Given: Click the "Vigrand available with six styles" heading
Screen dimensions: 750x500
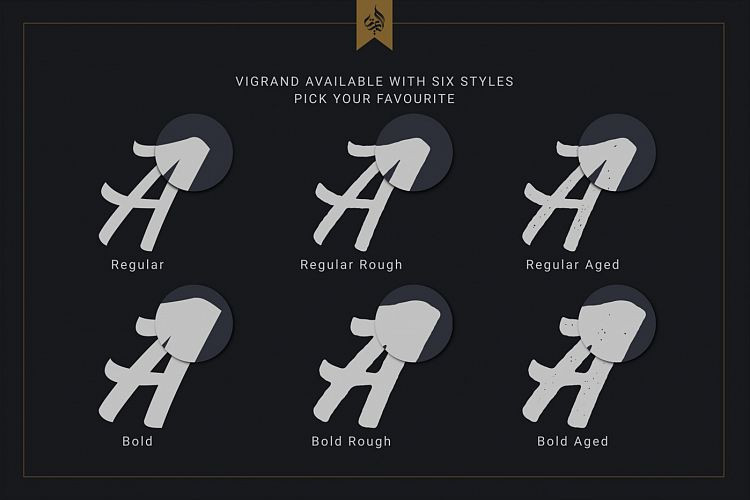Looking at the screenshot, I should tap(375, 81).
